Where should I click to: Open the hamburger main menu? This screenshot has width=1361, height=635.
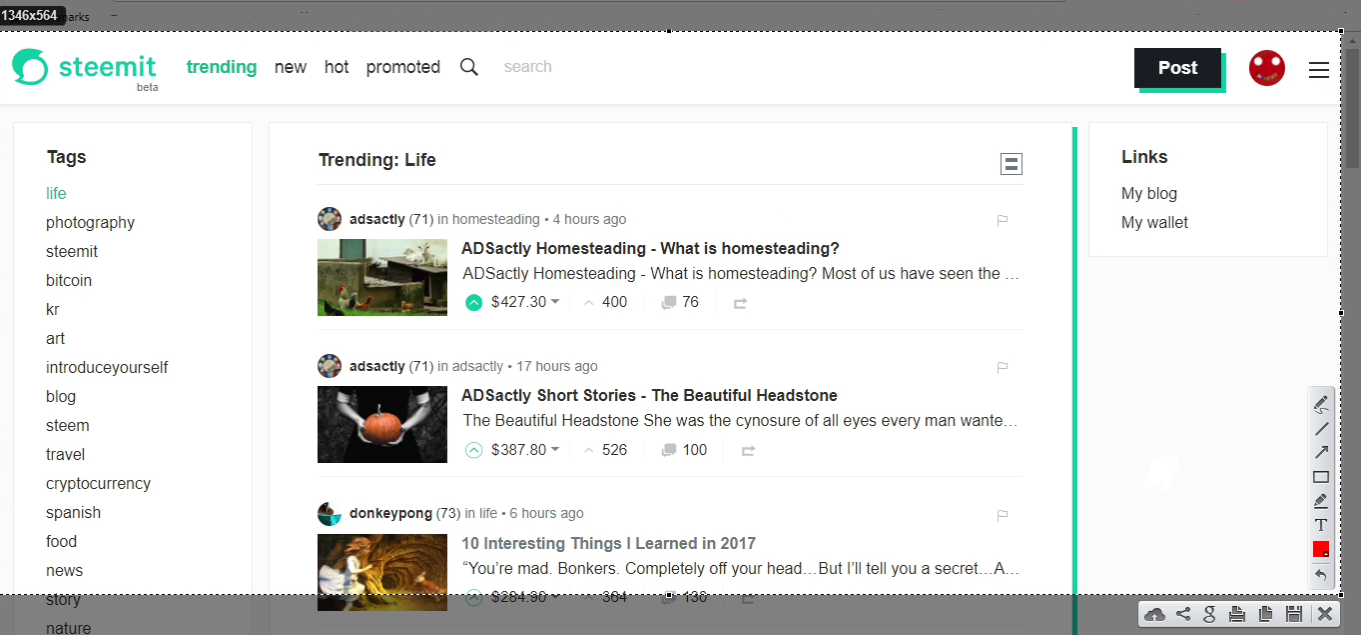tap(1319, 70)
